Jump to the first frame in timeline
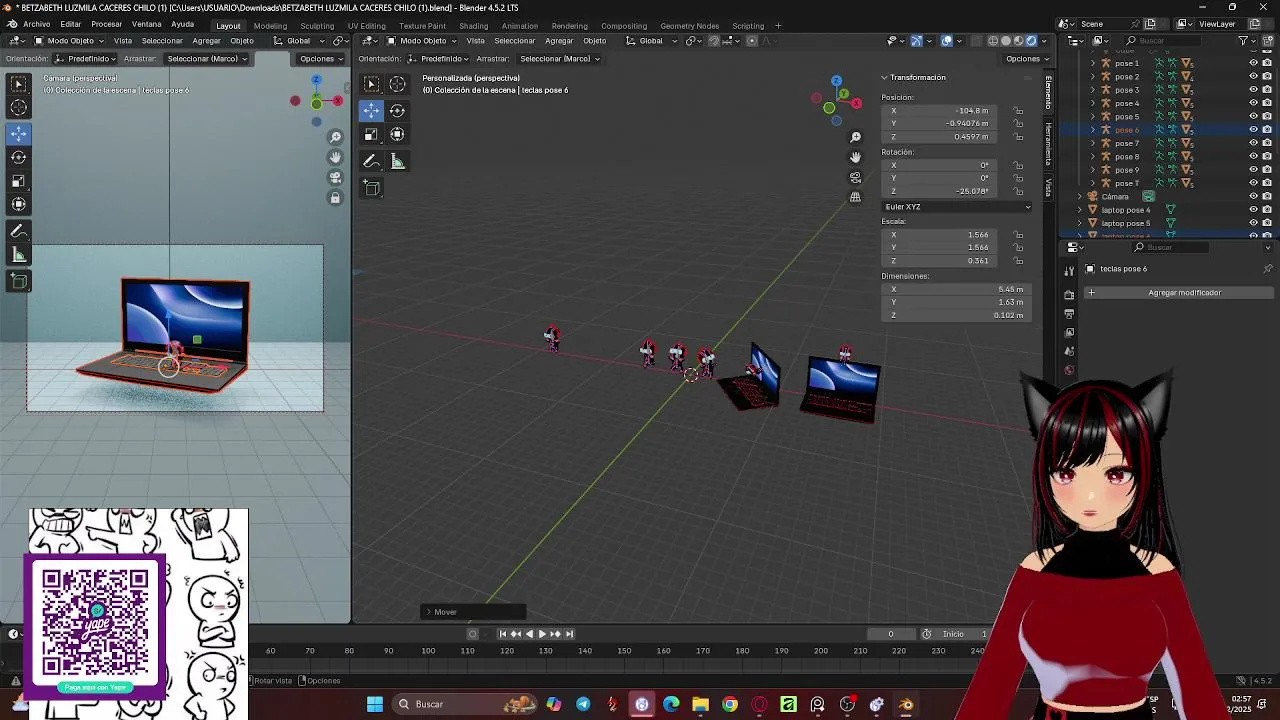Viewport: 1280px width, 720px height. (503, 634)
